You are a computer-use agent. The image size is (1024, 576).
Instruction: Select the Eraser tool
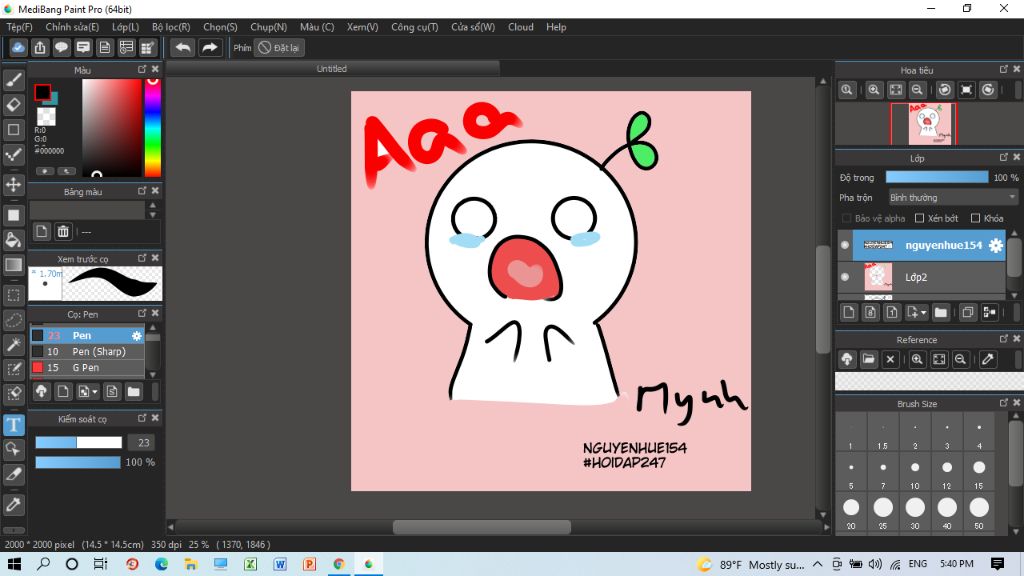pyautogui.click(x=14, y=104)
